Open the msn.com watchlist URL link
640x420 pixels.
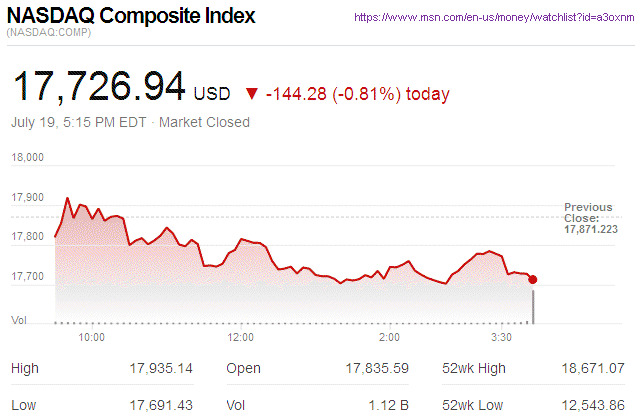click(496, 18)
